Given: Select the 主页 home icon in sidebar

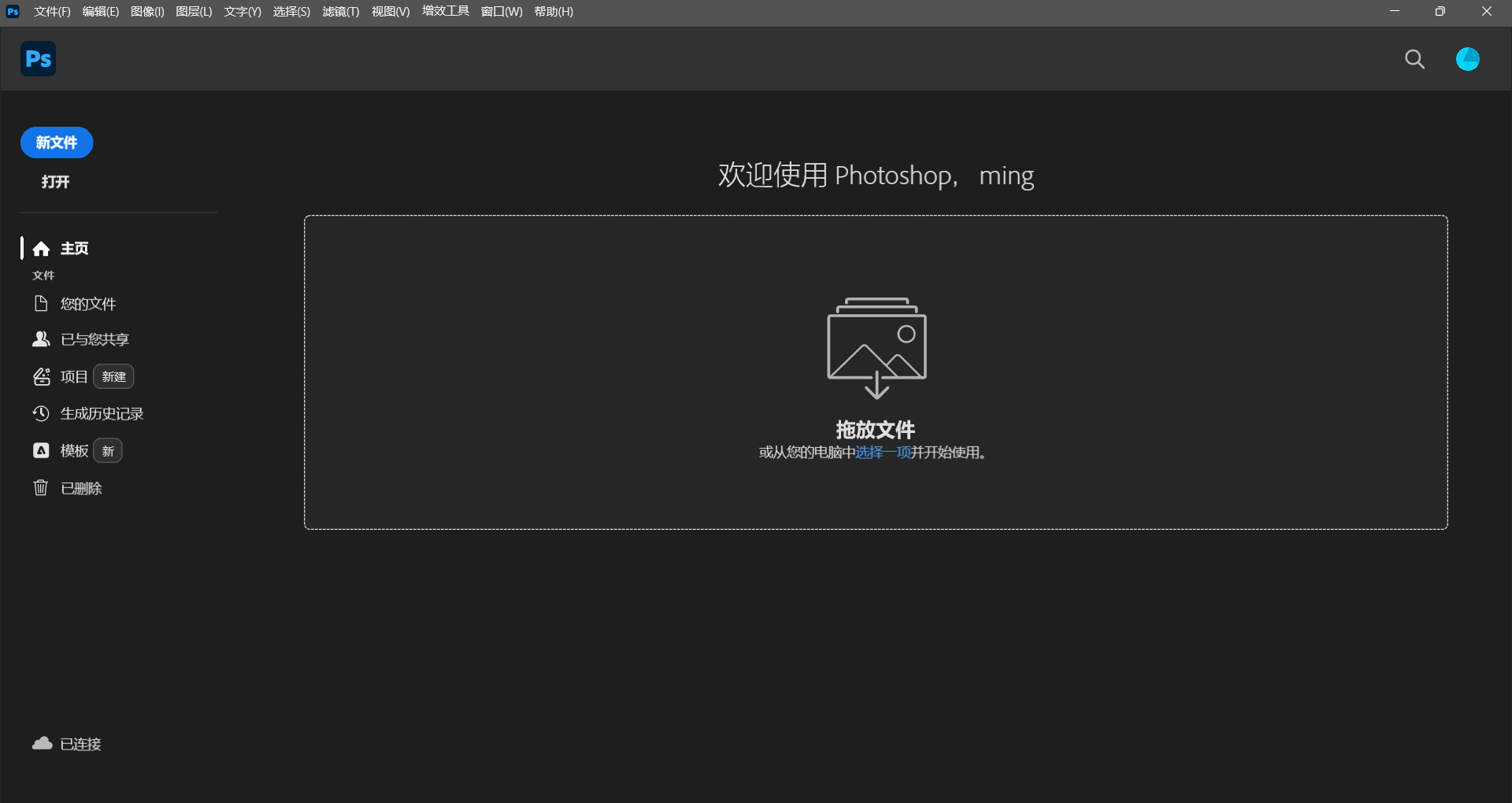Looking at the screenshot, I should [40, 248].
